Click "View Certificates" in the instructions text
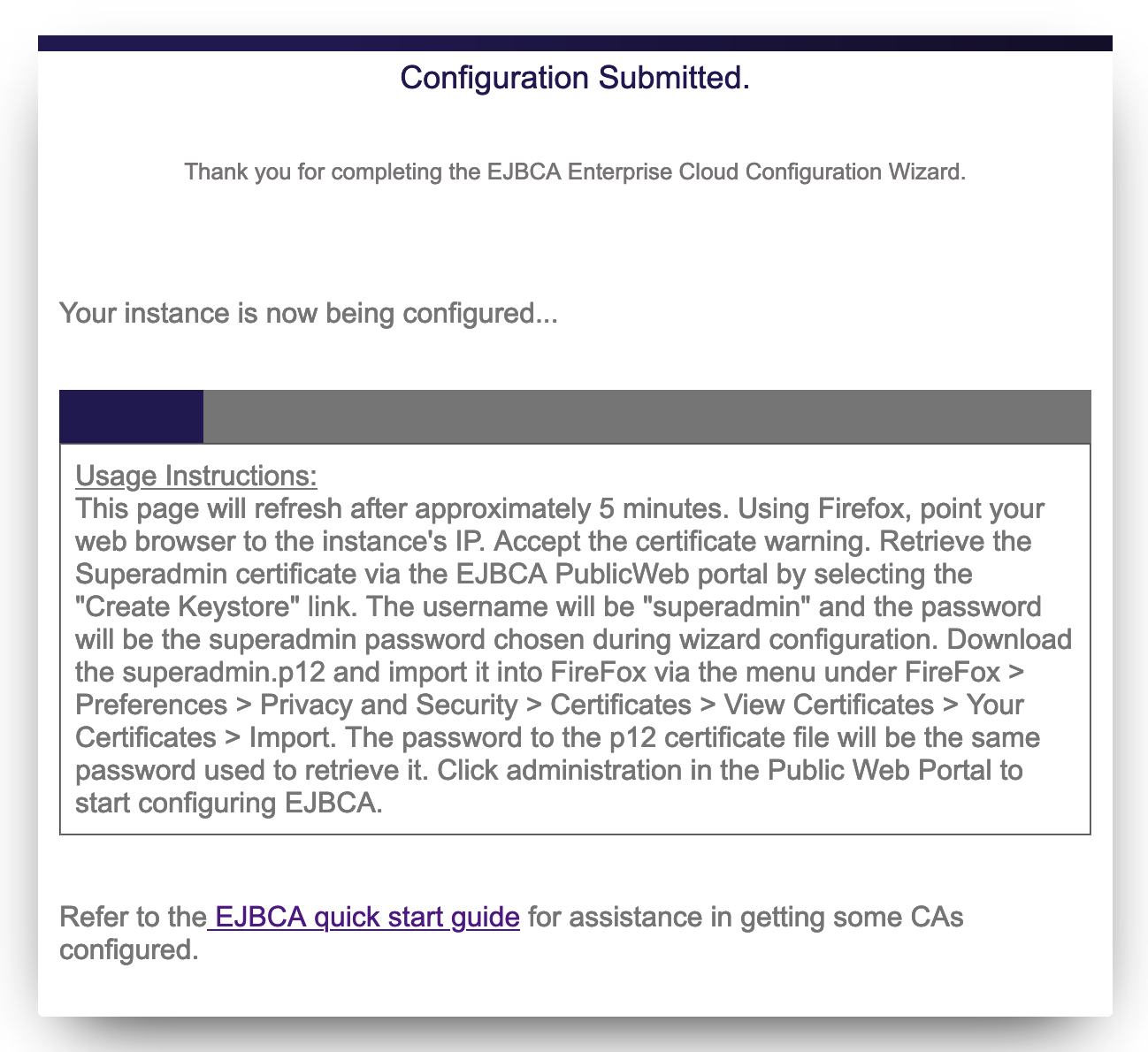Image resolution: width=1148 pixels, height=1052 pixels. point(829,705)
